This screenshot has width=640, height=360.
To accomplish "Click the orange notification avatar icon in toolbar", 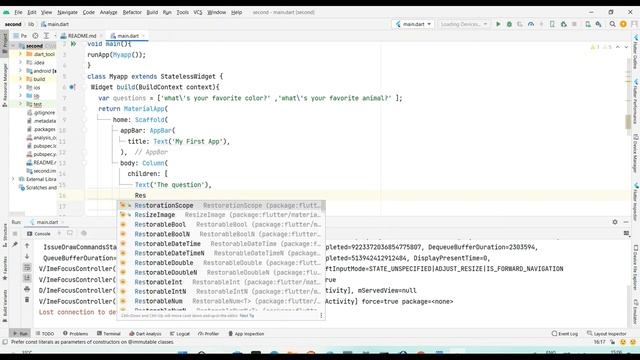I will point(623,24).
